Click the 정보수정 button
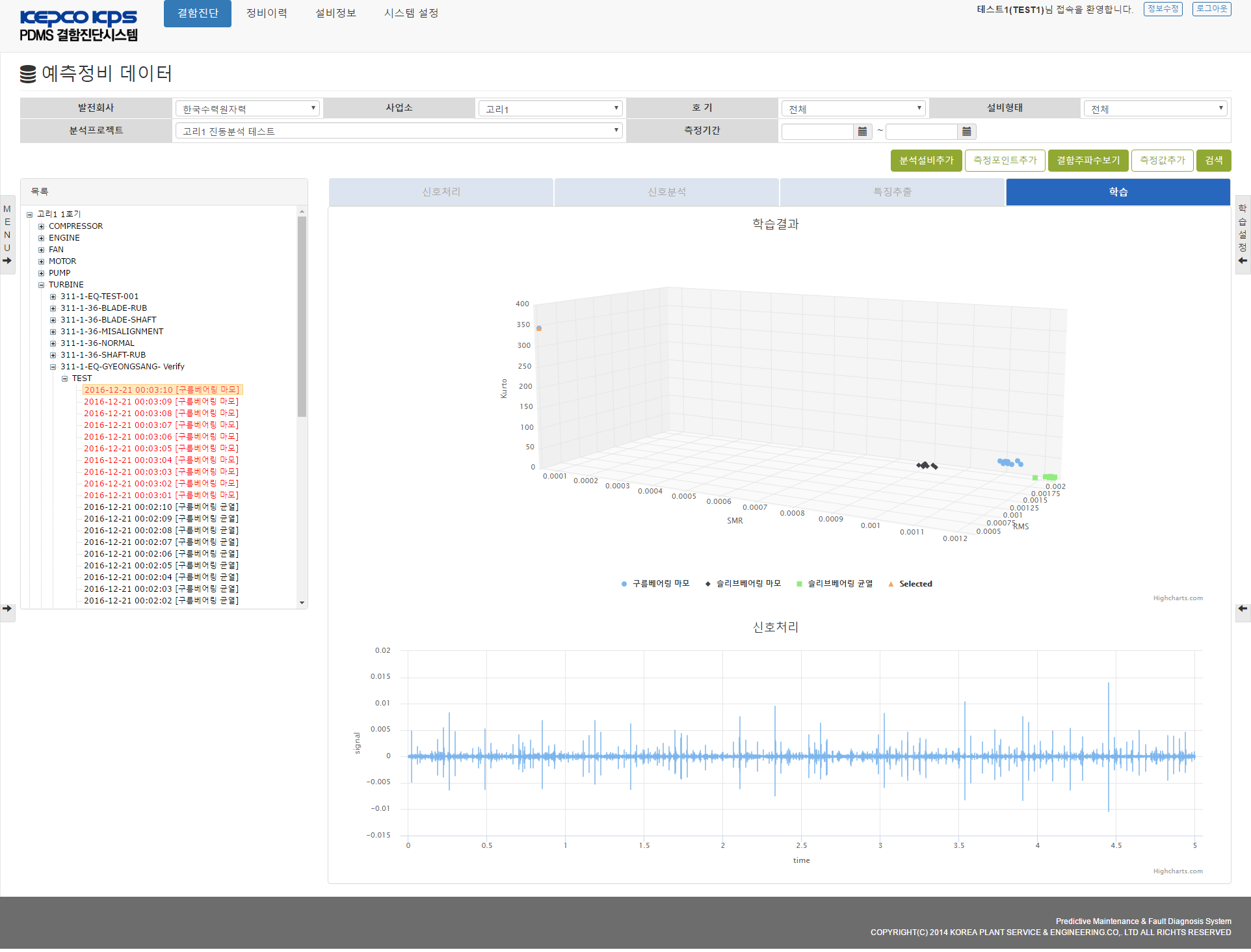The height and width of the screenshot is (952, 1251). (1163, 9)
